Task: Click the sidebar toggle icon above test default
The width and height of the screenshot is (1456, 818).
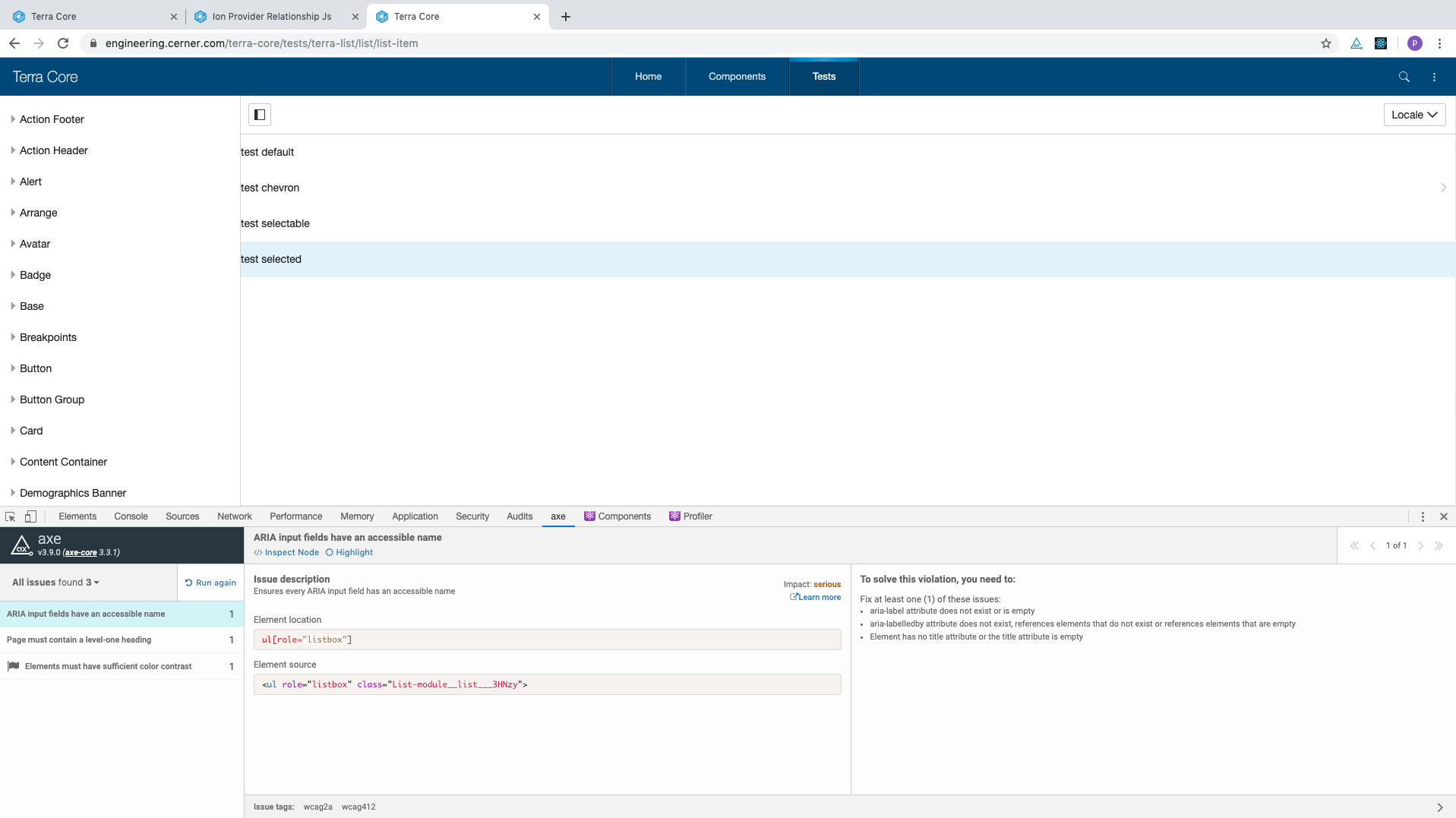Action: coord(259,114)
